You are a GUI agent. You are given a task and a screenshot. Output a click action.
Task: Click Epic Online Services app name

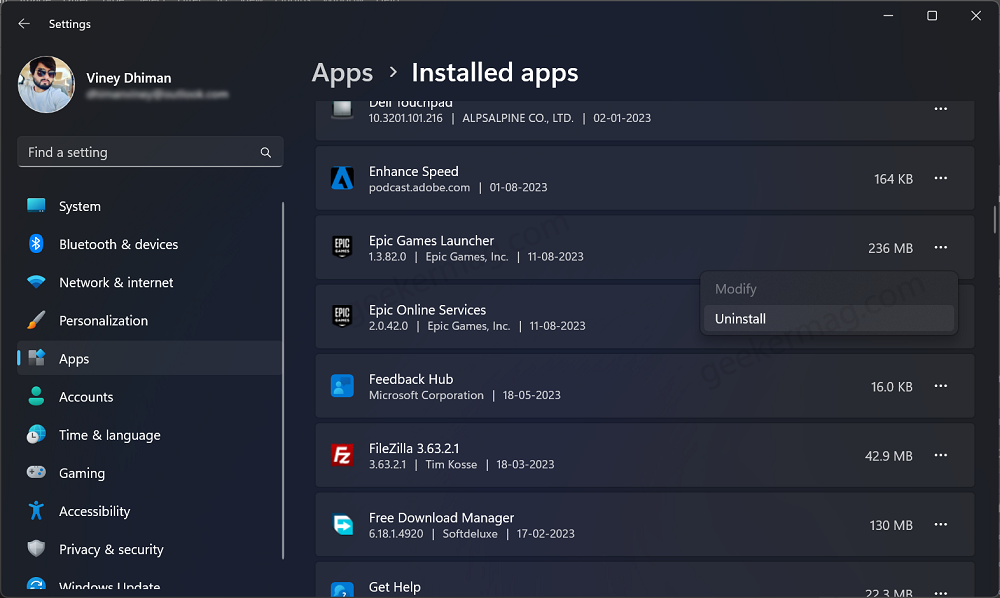point(427,310)
